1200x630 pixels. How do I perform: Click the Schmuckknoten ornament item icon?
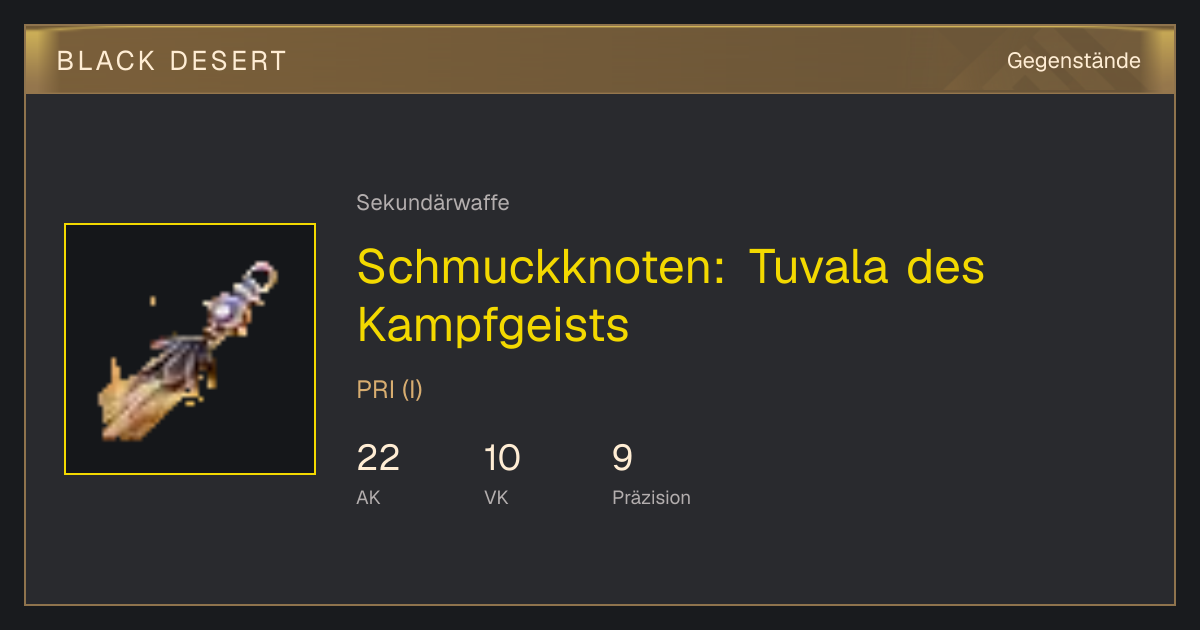point(190,349)
